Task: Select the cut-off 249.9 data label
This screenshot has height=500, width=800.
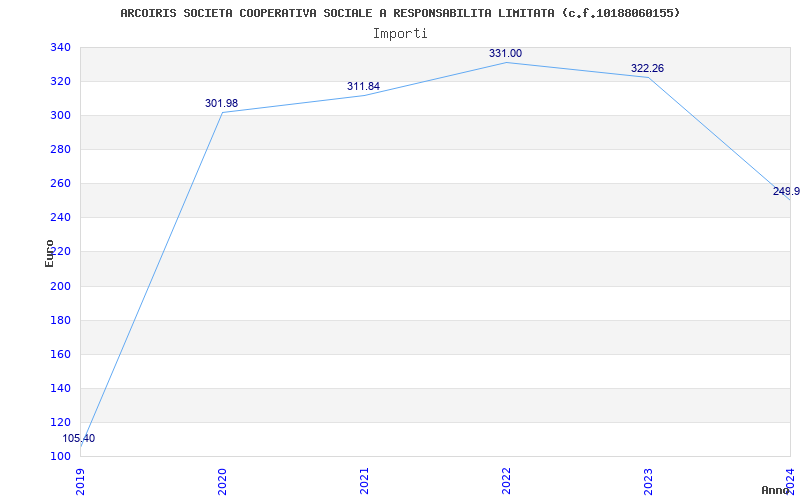Action: pyautogui.click(x=786, y=191)
